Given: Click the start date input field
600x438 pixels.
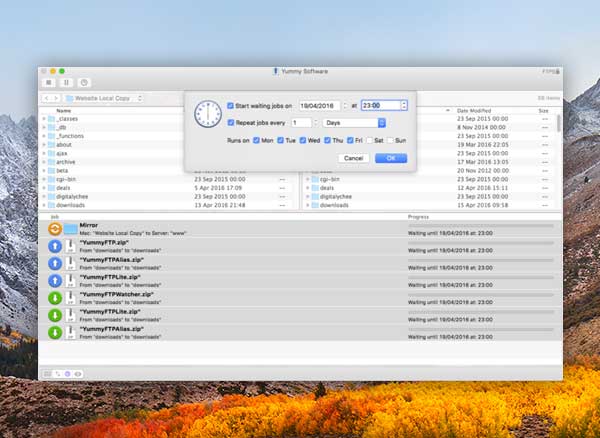Looking at the screenshot, I should (x=320, y=106).
